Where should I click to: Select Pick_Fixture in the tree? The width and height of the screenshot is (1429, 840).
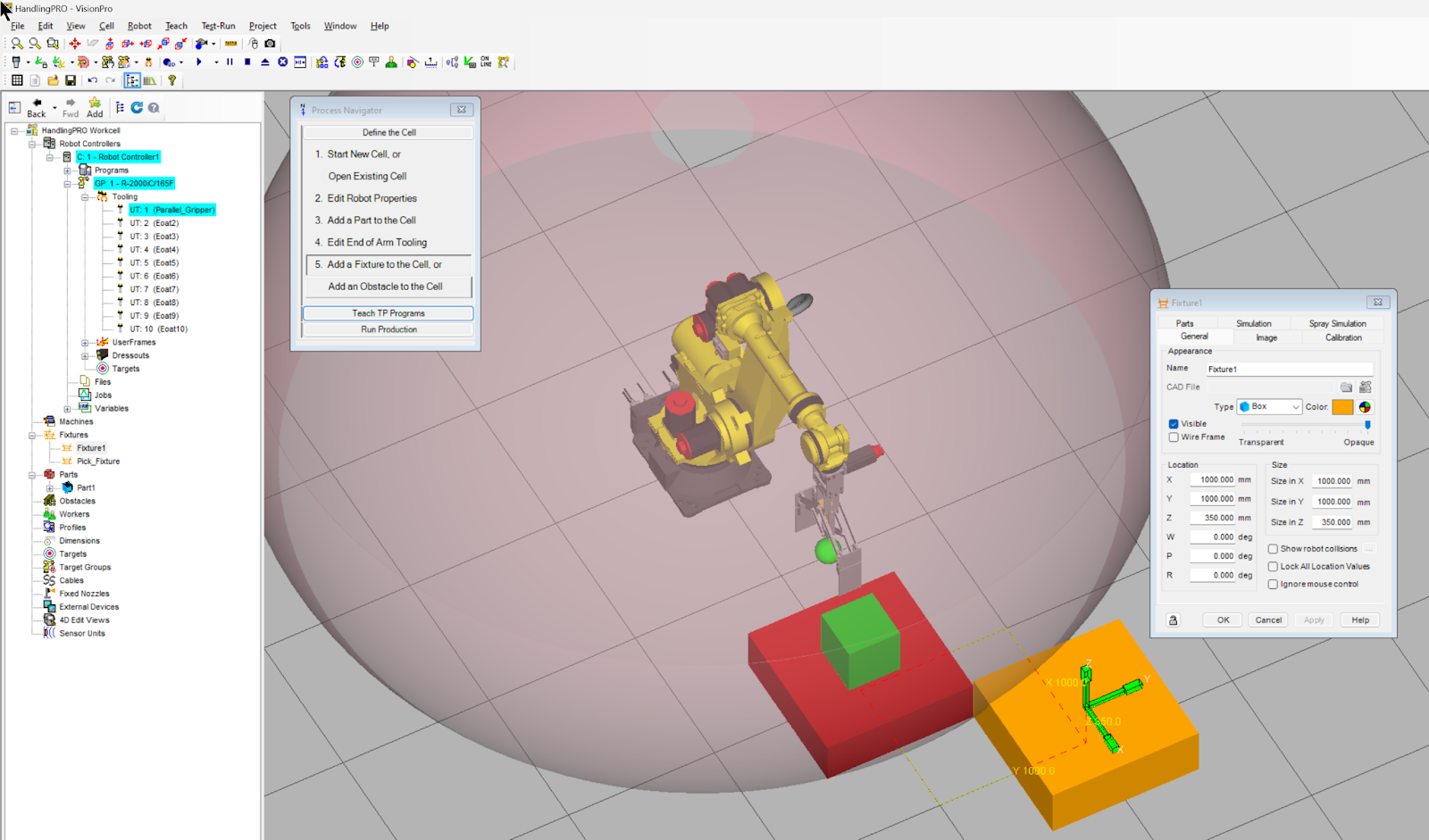coord(98,462)
